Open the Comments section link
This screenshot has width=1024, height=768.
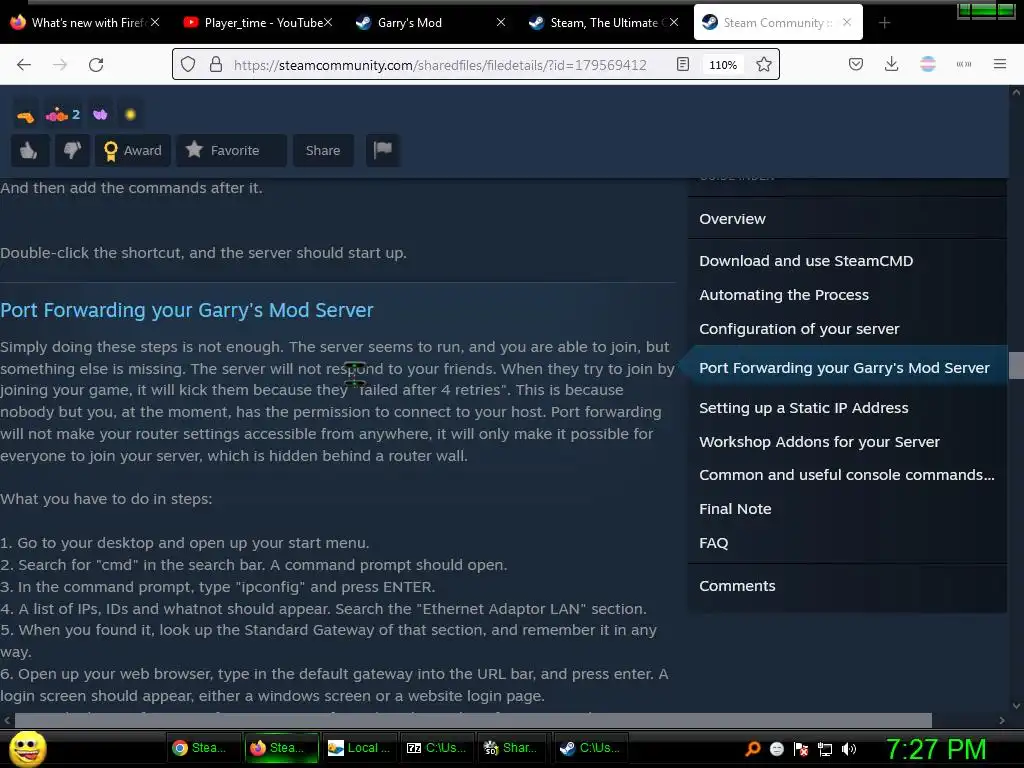click(x=737, y=586)
